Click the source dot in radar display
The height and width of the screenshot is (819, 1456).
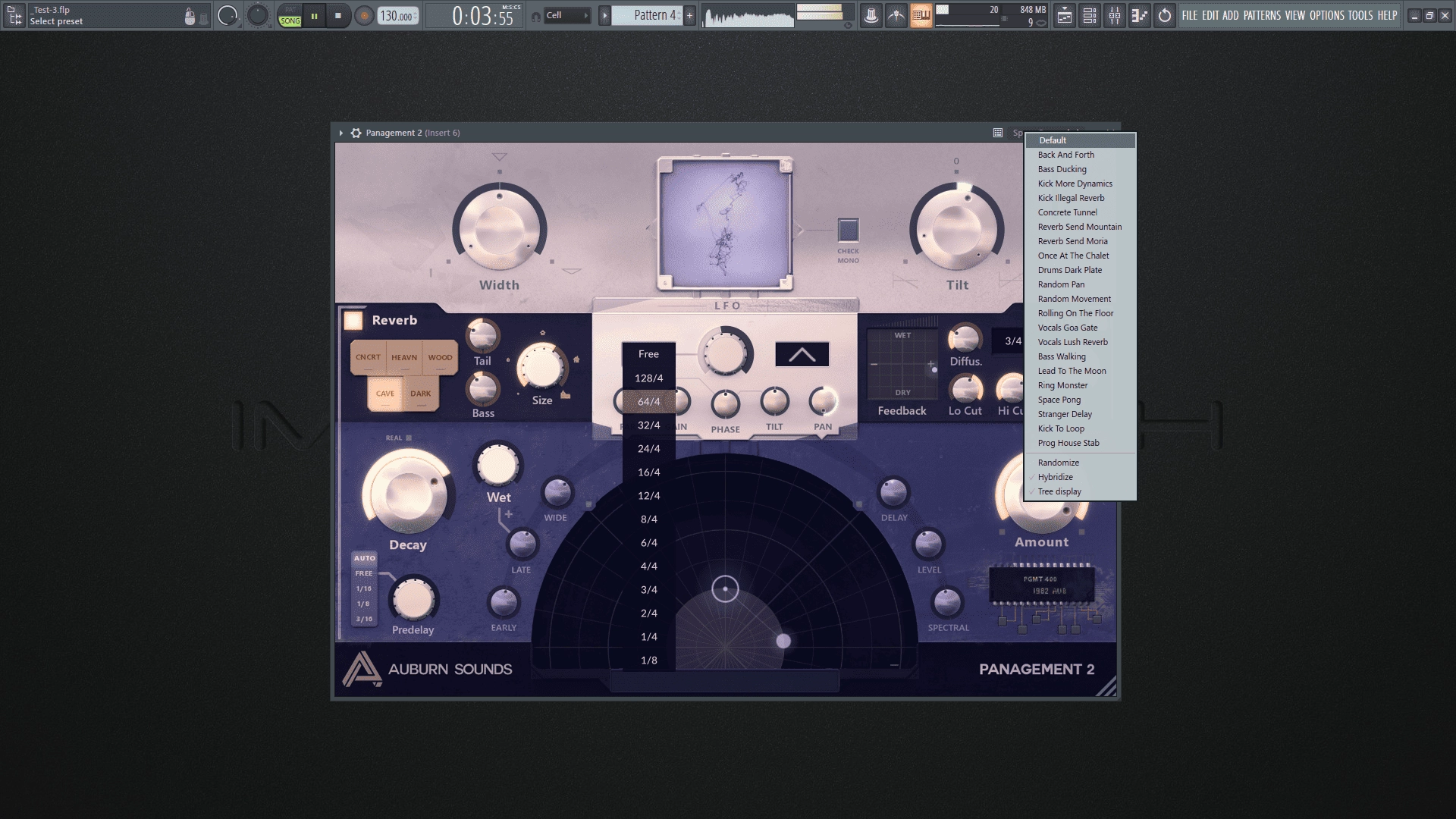point(783,641)
